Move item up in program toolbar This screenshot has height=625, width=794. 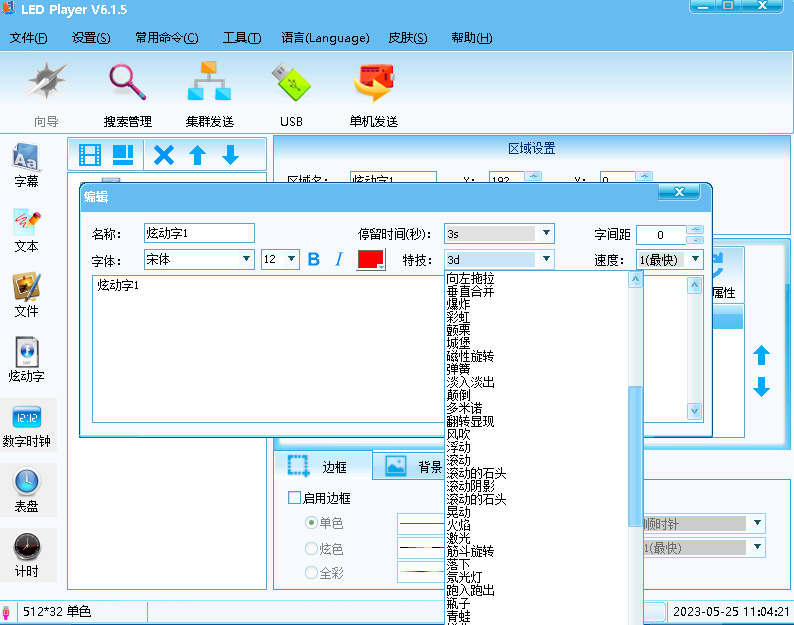click(197, 155)
